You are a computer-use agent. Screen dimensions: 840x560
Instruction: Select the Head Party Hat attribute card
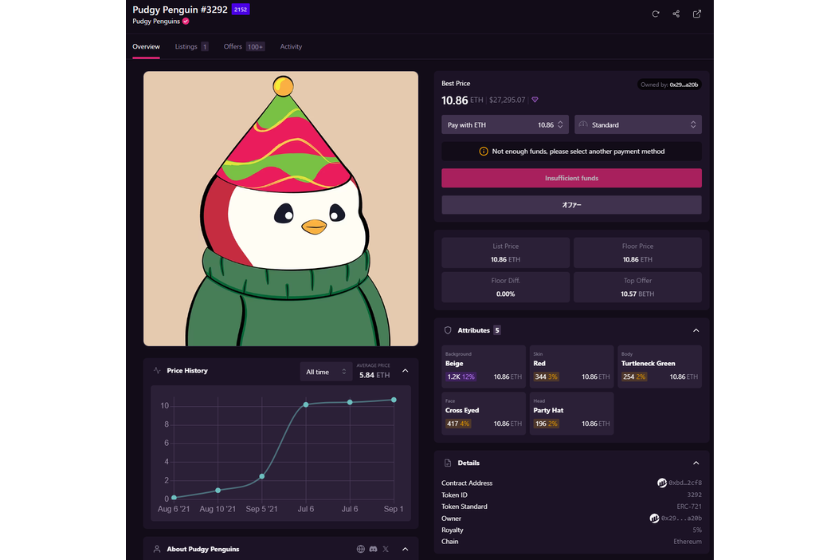click(x=572, y=413)
